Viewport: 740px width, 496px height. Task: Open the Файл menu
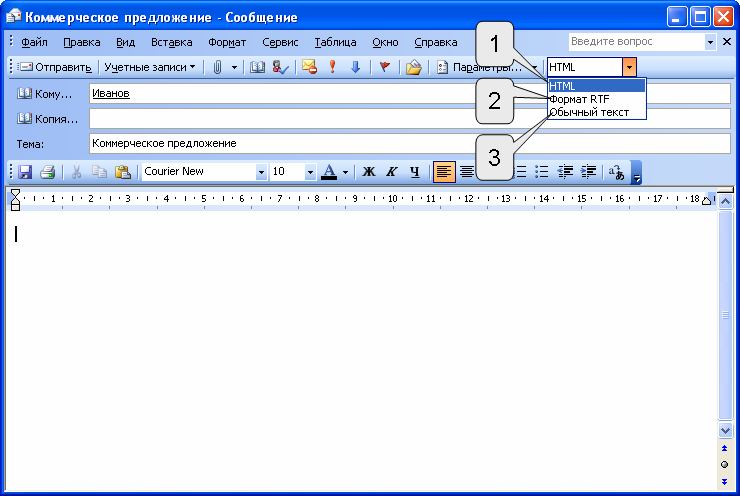(34, 42)
